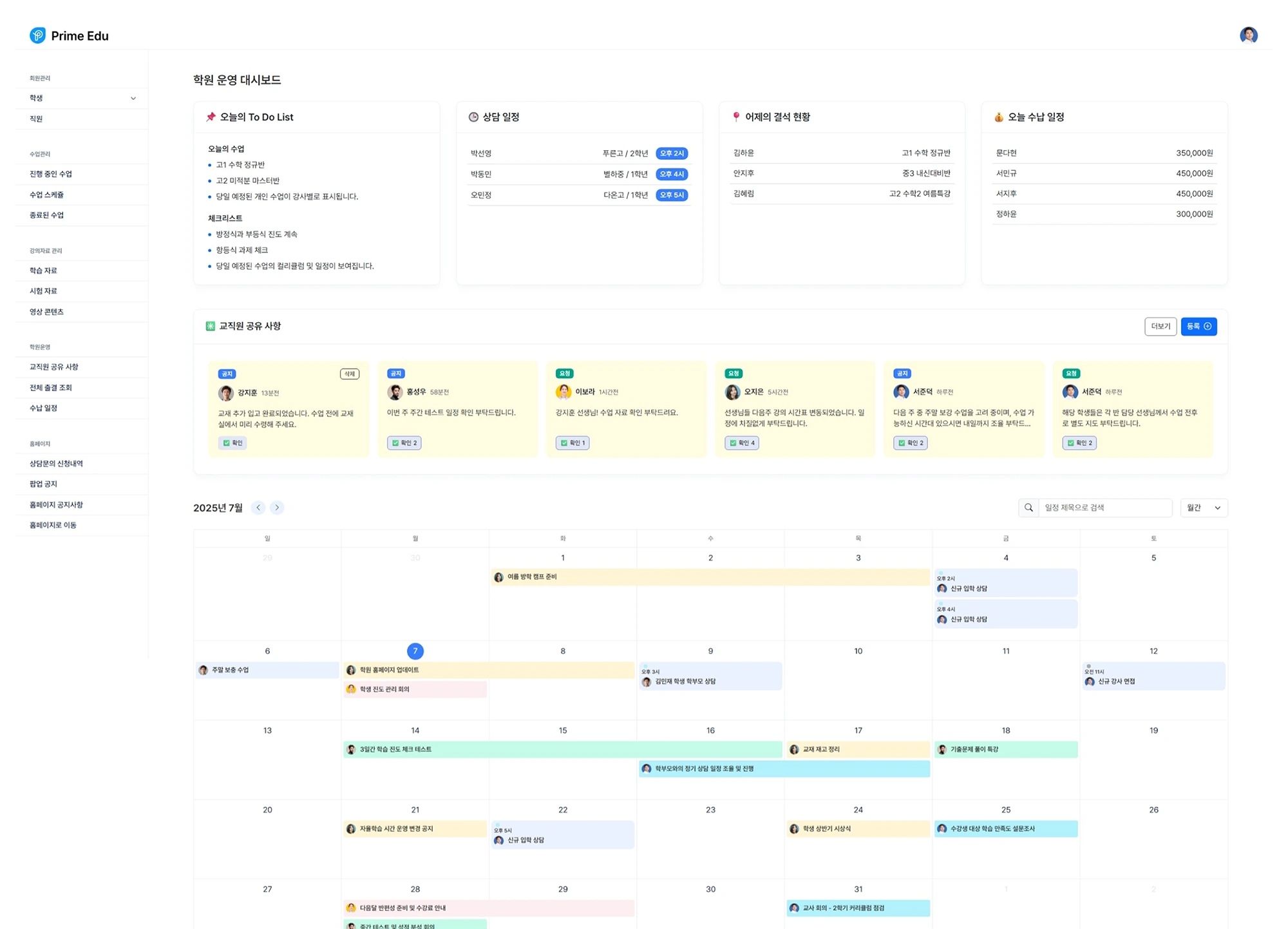Viewport: 1288px width, 929px height.
Task: Click 강지훈's avatar in first notice card
Action: click(x=226, y=393)
